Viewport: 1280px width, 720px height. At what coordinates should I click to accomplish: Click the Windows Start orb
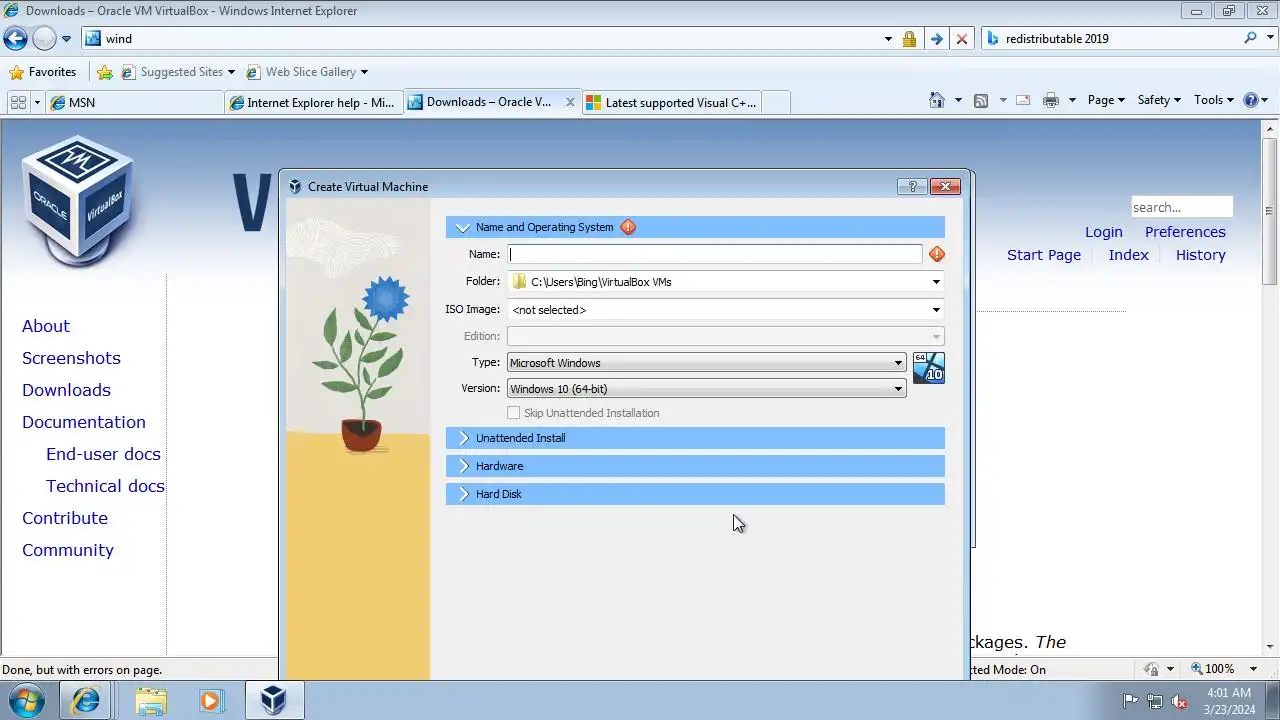click(27, 700)
